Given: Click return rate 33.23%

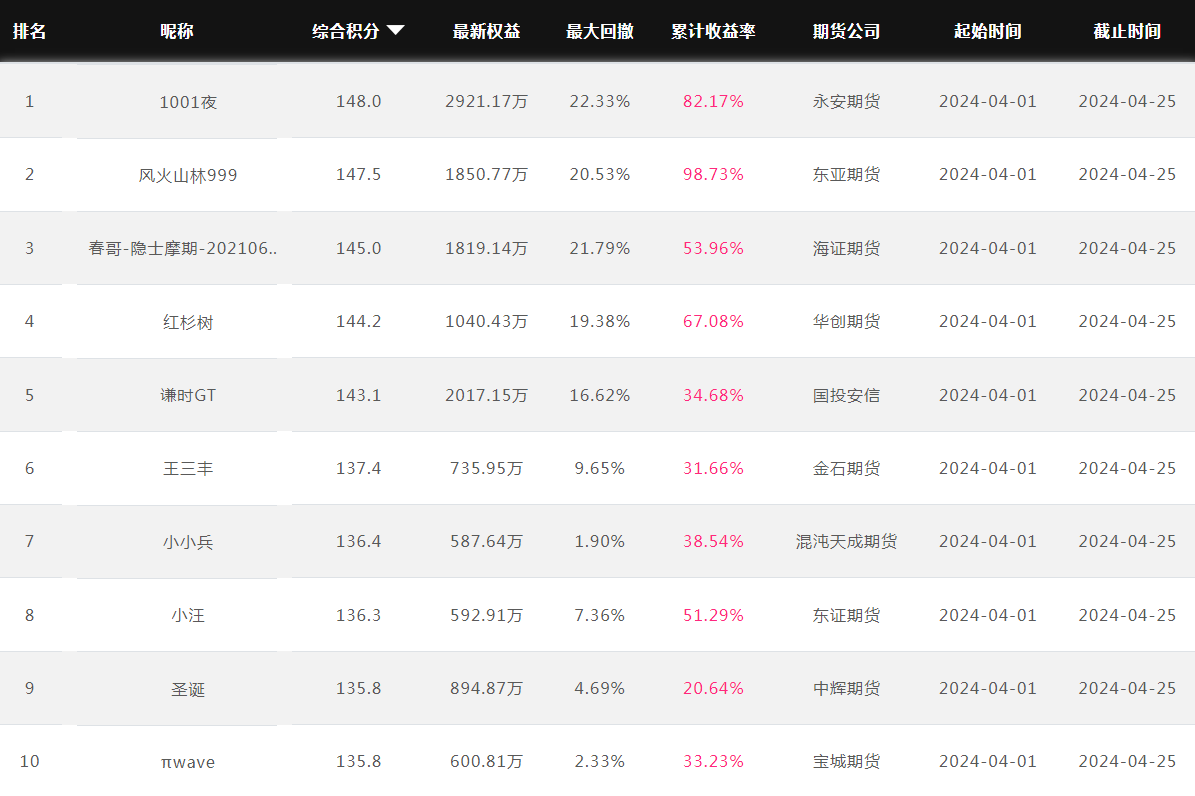Looking at the screenshot, I should click(713, 762).
